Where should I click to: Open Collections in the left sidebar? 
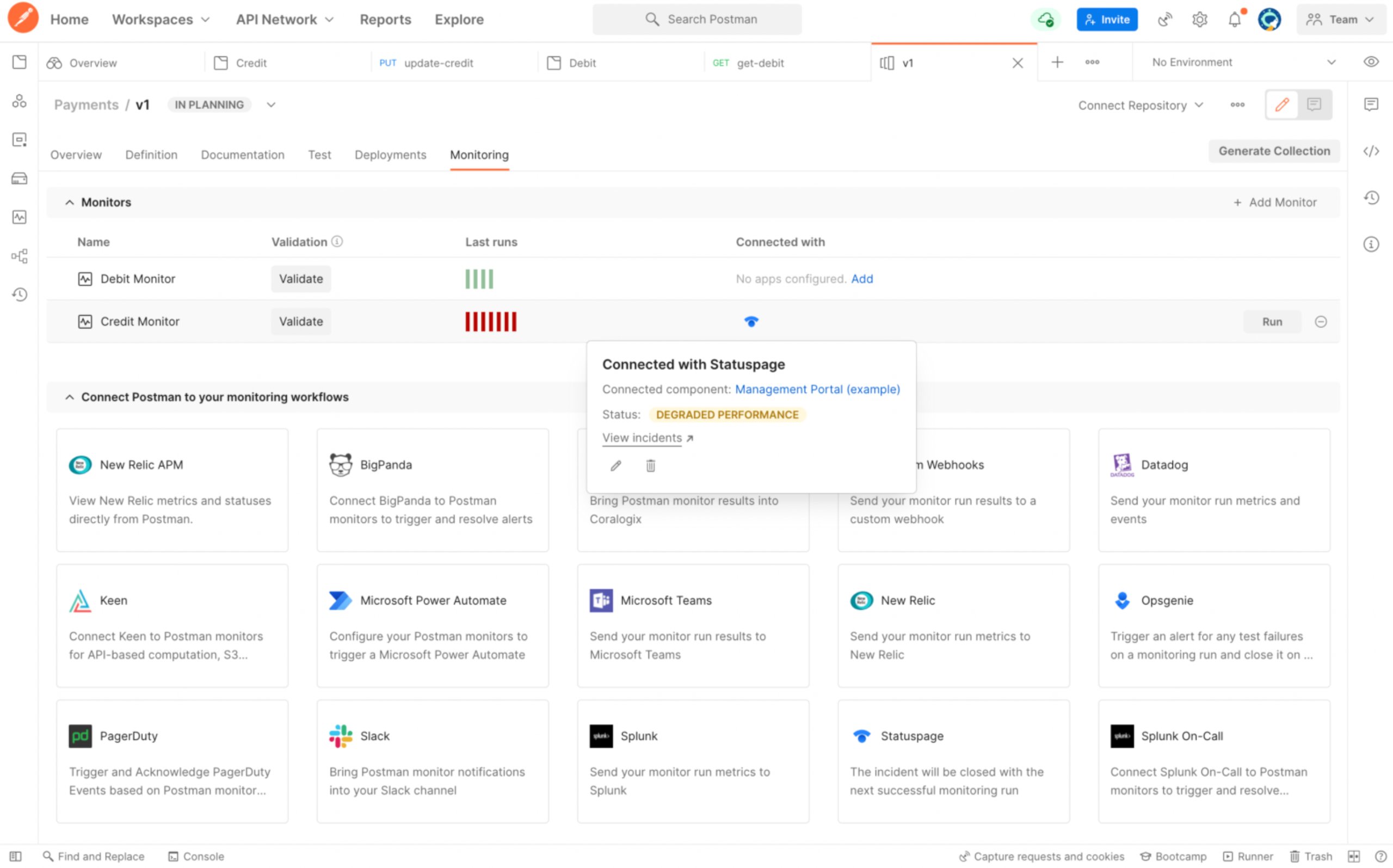(20, 62)
